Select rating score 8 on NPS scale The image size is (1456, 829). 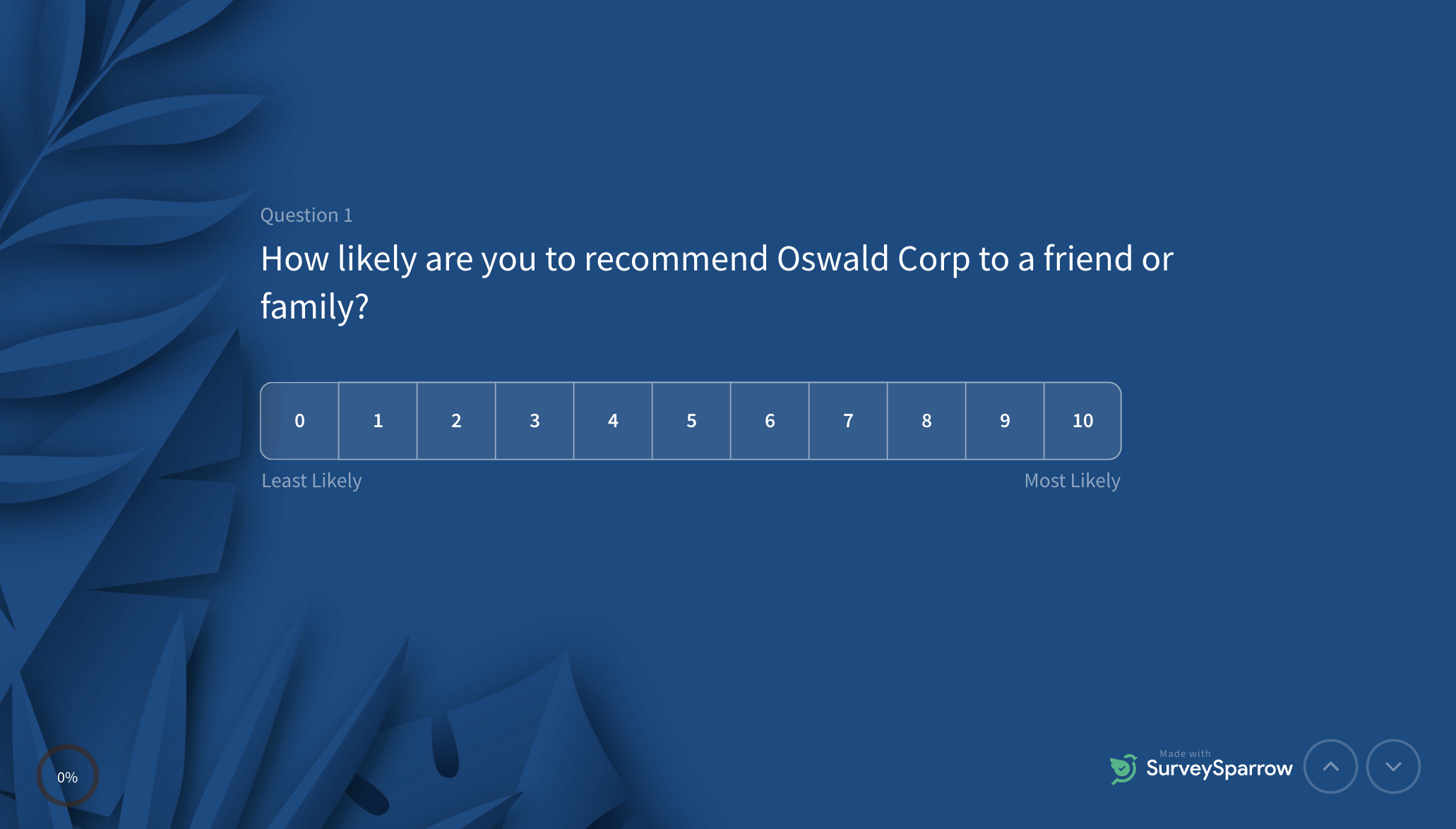(x=925, y=420)
